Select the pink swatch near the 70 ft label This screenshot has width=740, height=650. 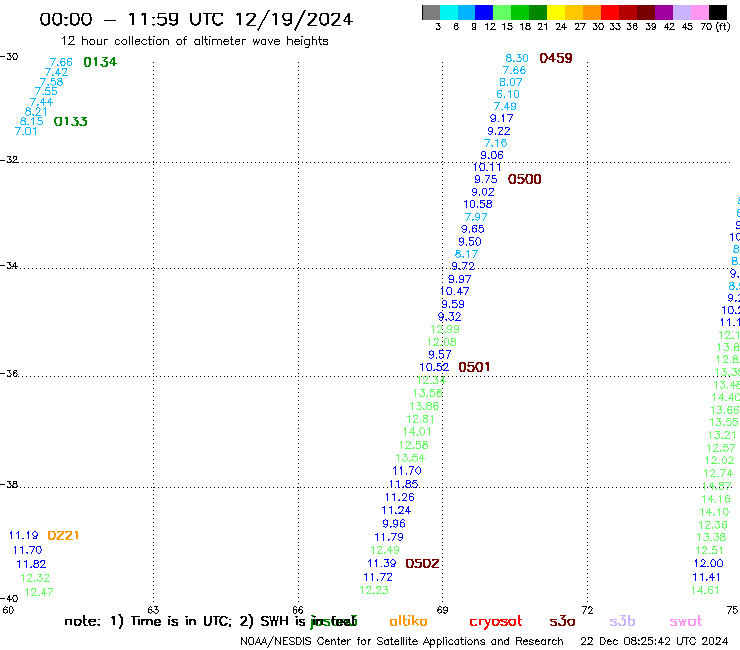coord(699,12)
